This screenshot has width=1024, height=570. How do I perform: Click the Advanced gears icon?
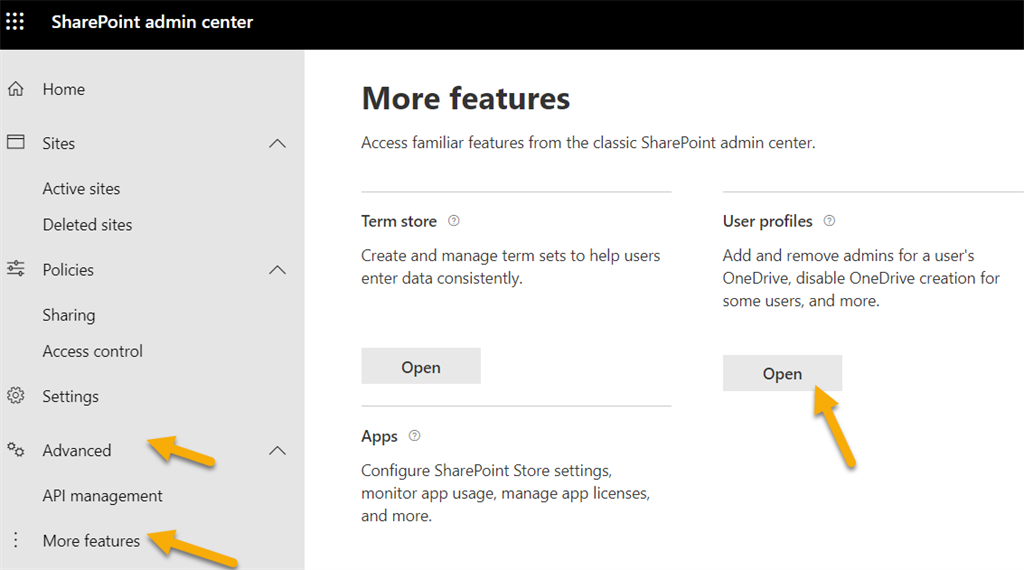point(16,449)
